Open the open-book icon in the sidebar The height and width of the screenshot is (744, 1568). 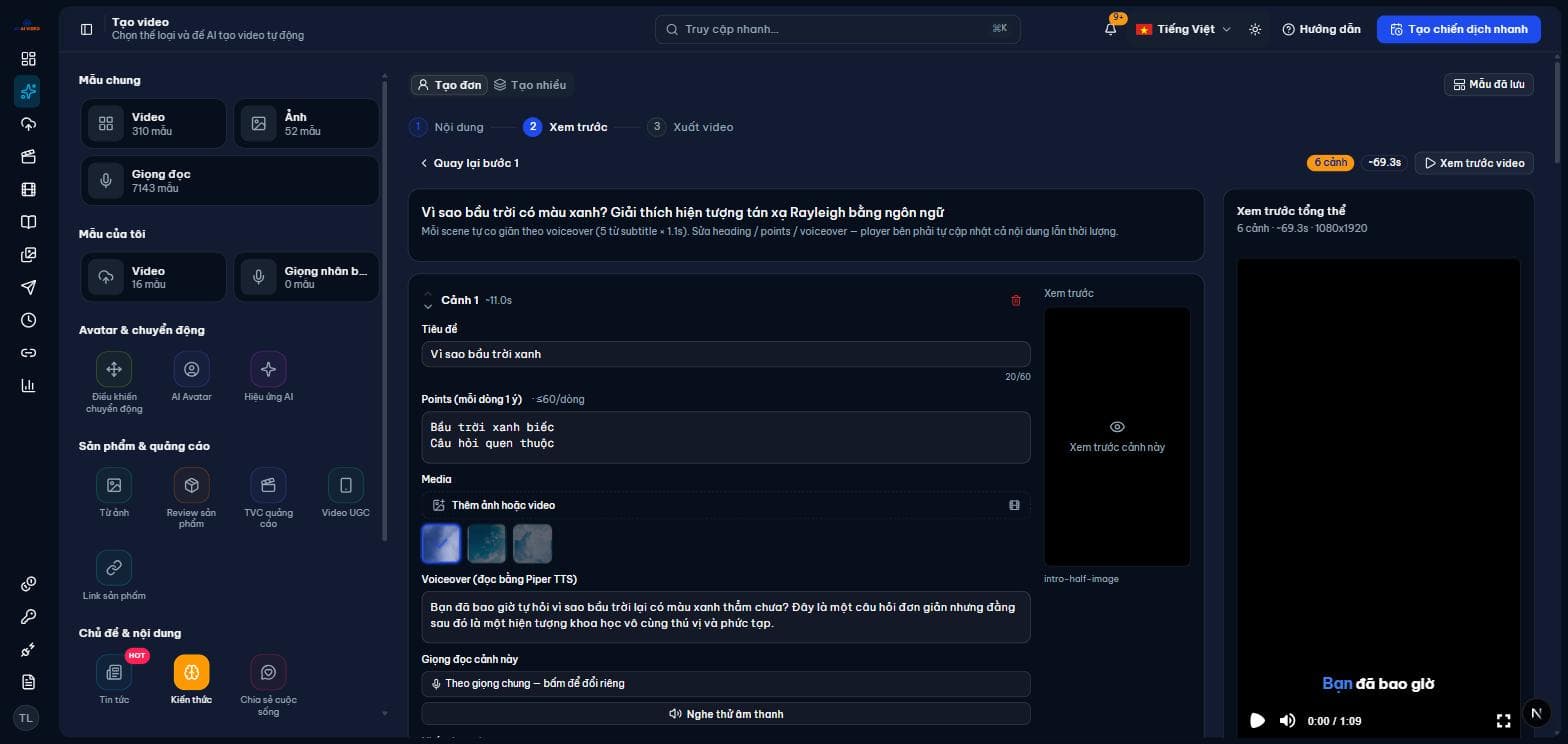(28, 222)
